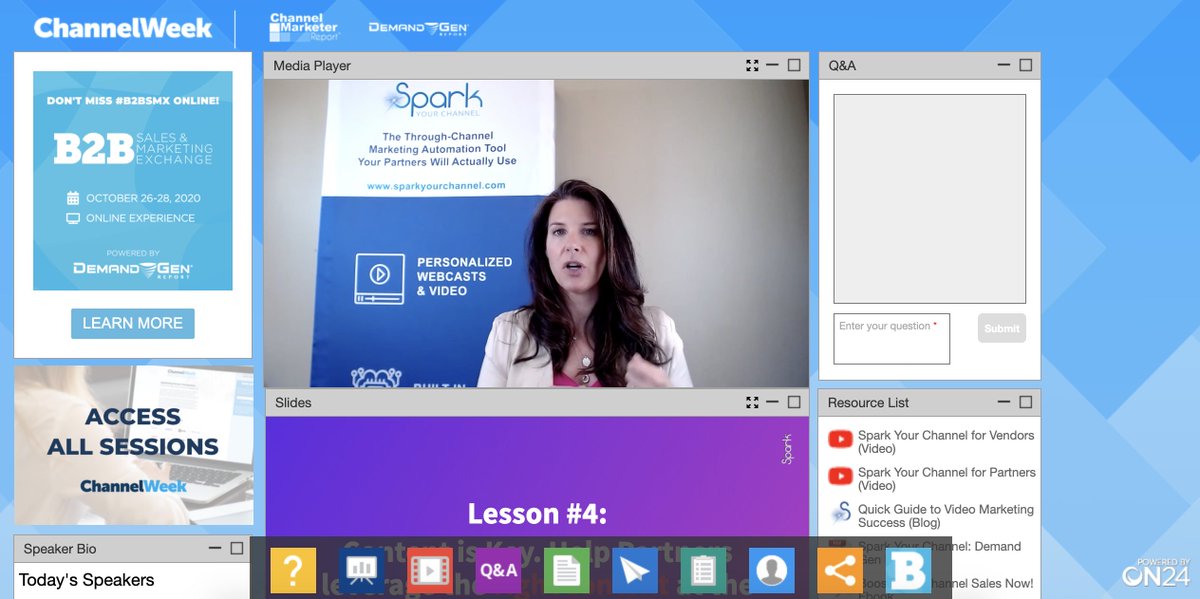Open the purple Q&A dock icon
The height and width of the screenshot is (599, 1200).
pyautogui.click(x=498, y=571)
